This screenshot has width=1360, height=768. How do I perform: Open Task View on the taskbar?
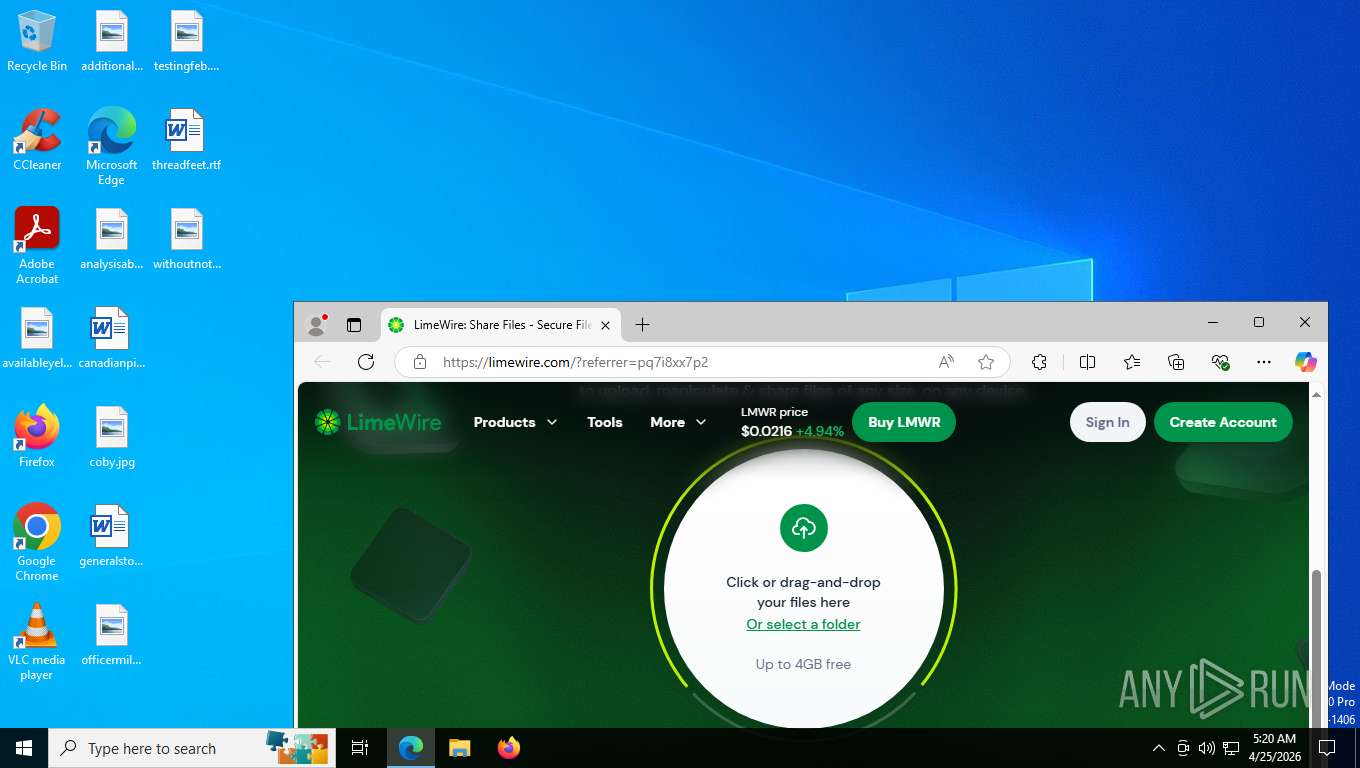pos(360,748)
